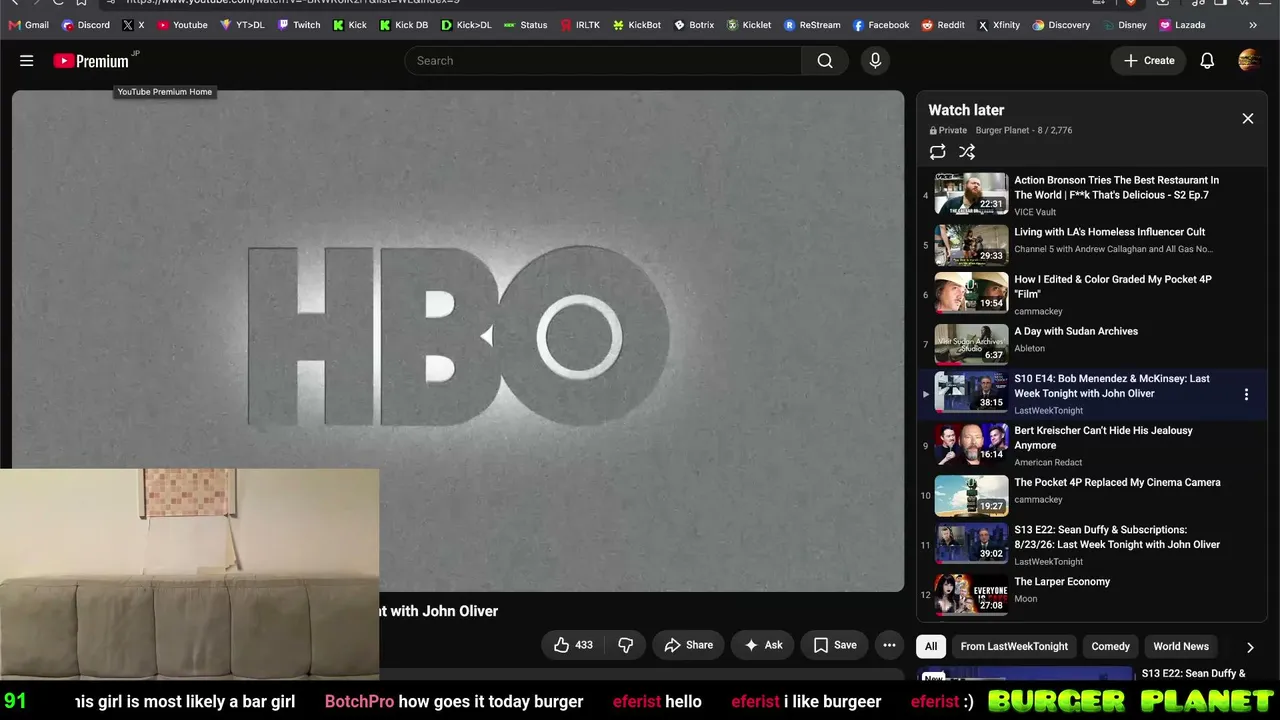Open the Facebook bookmark

881,25
